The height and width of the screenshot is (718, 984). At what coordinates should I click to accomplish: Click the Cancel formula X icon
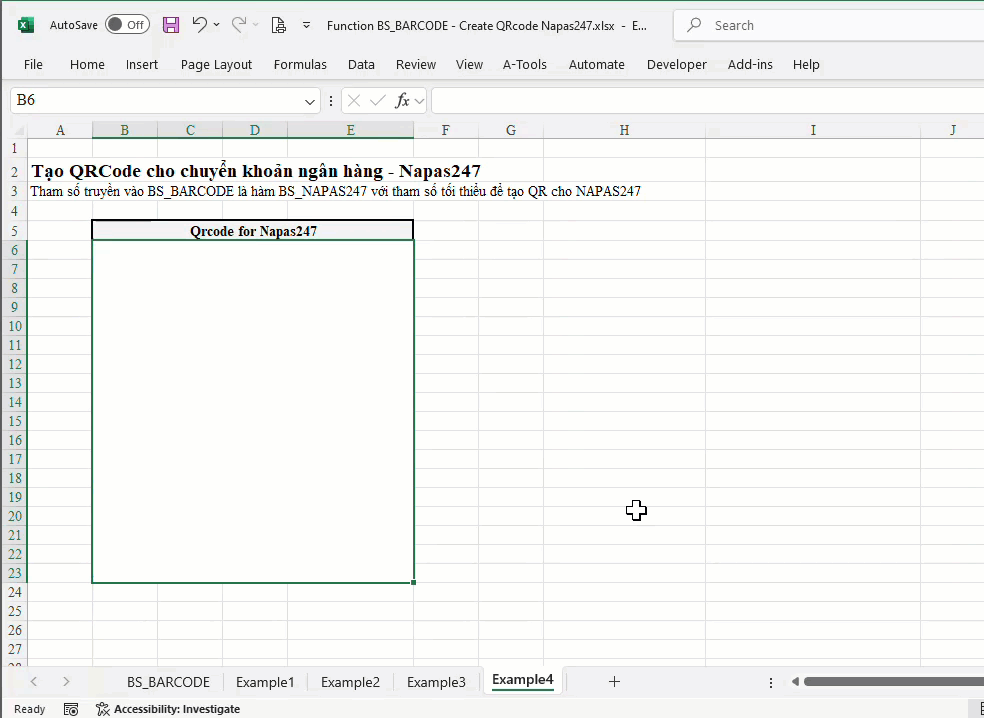pos(354,101)
